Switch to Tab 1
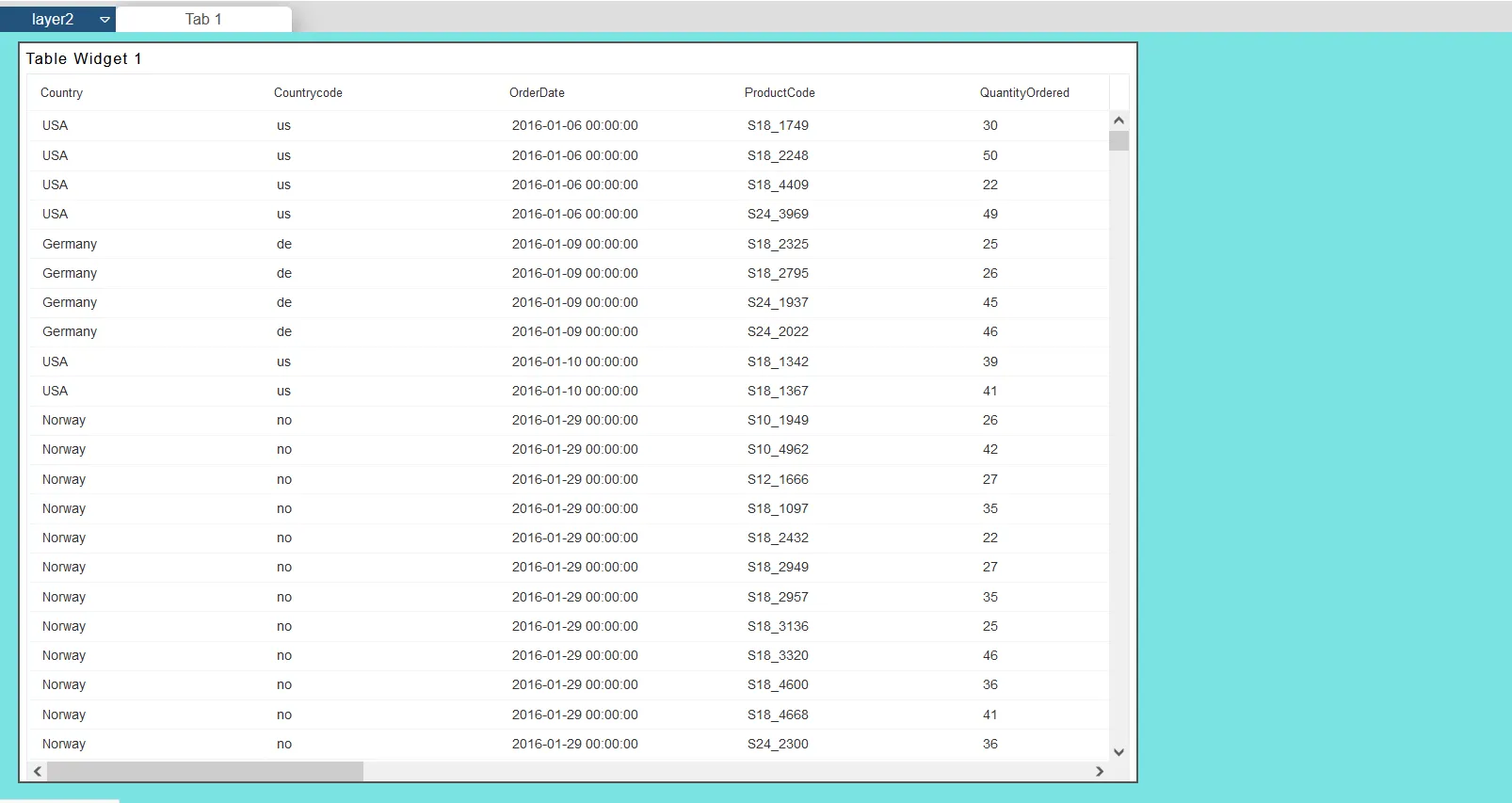 (x=203, y=20)
